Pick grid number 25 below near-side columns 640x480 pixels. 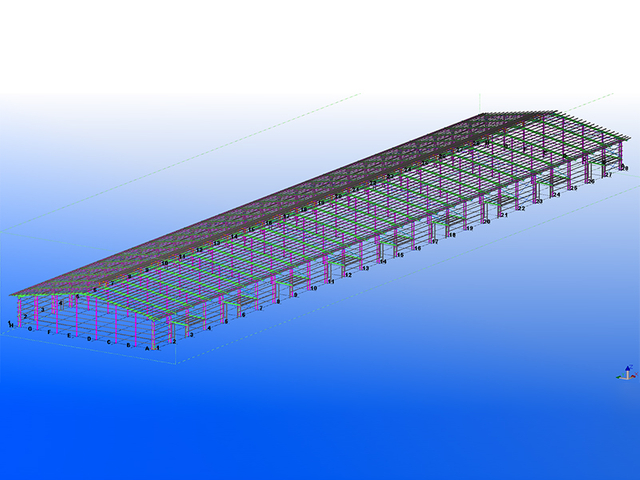[574, 188]
